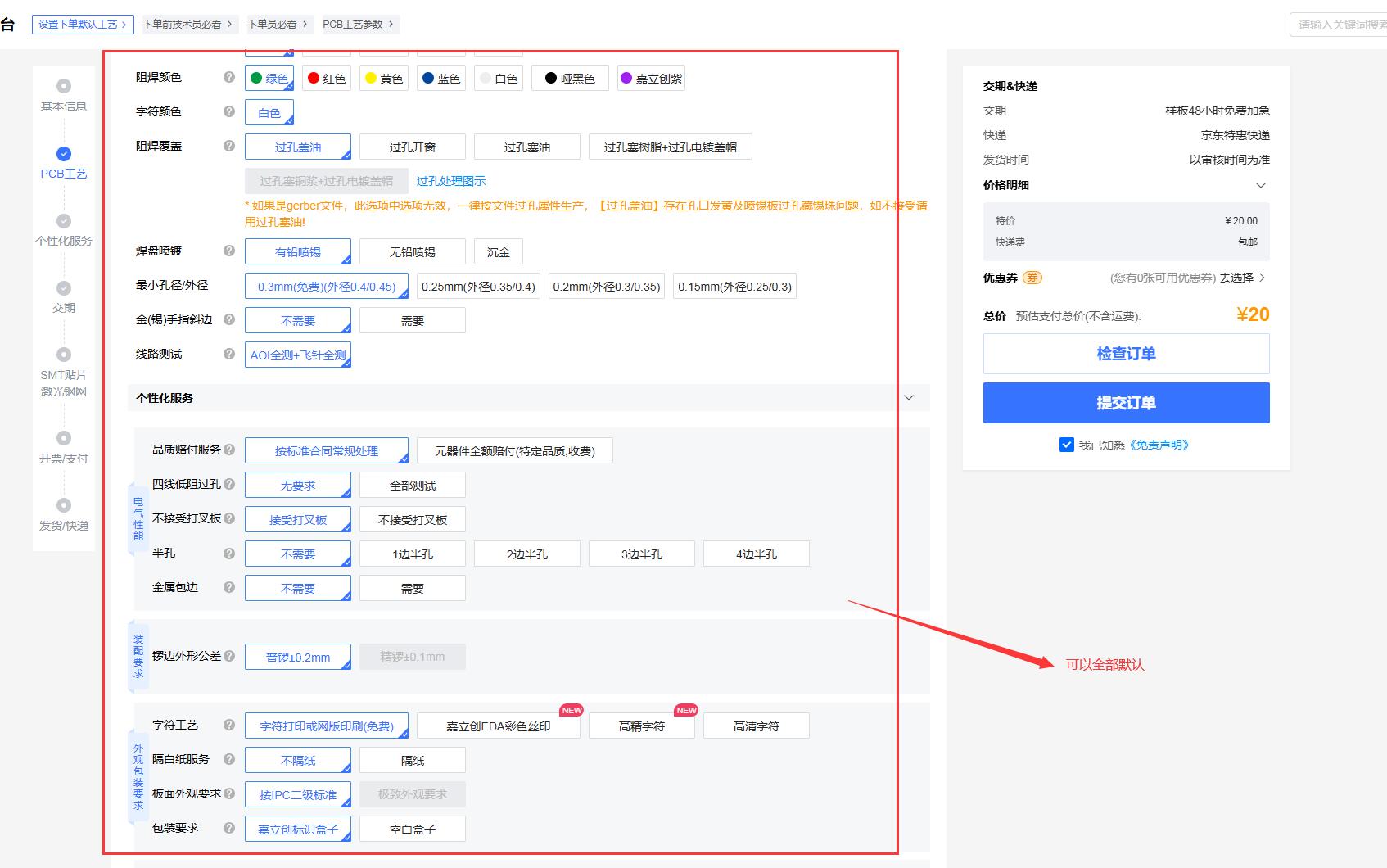Click help icon next to 线路测试

pyautogui.click(x=229, y=354)
